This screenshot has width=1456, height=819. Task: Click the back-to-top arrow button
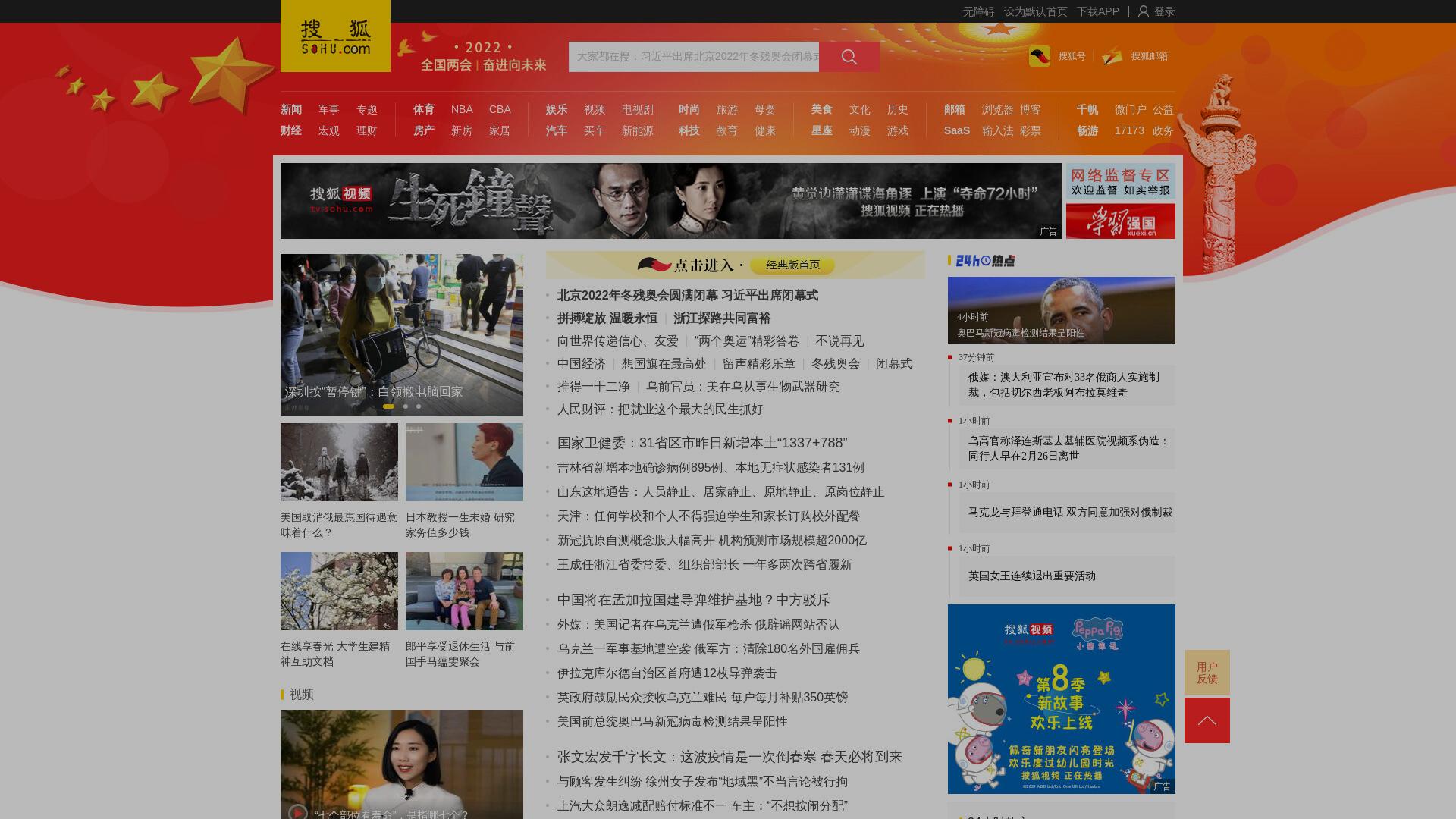[1207, 720]
